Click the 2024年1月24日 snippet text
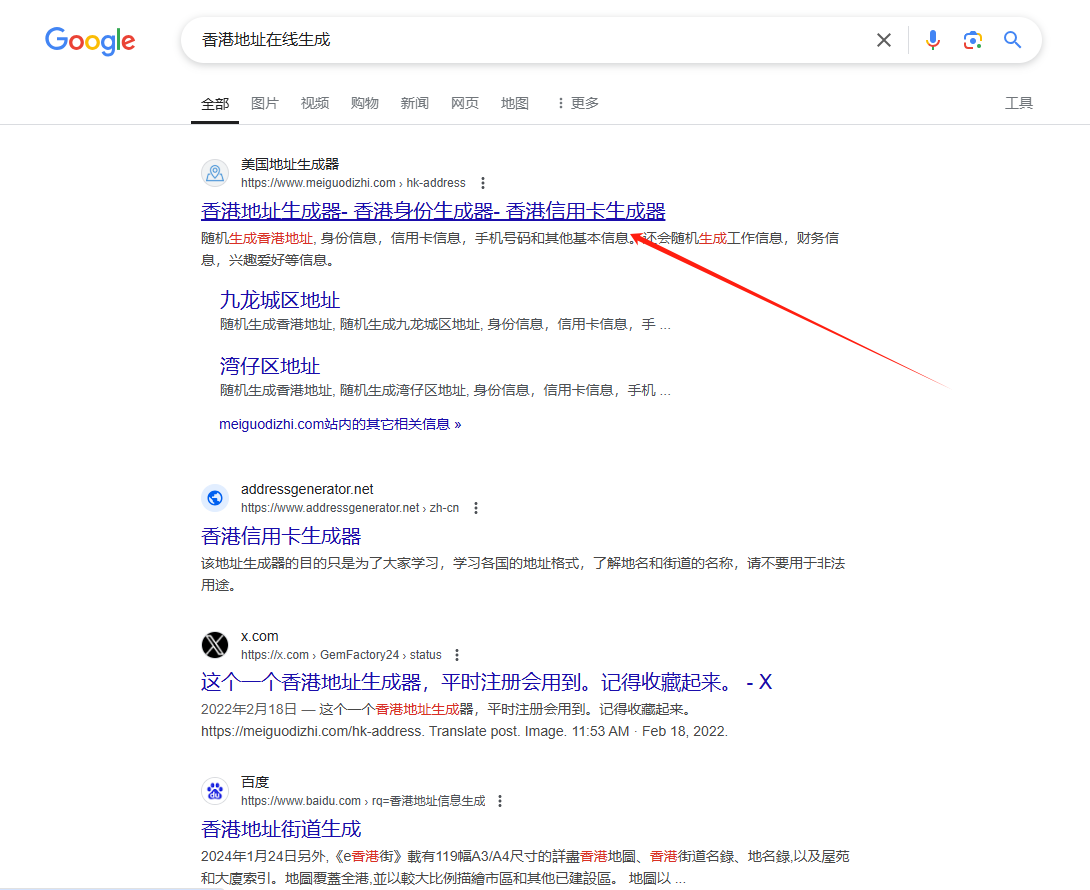The height and width of the screenshot is (890, 1090). point(525,867)
